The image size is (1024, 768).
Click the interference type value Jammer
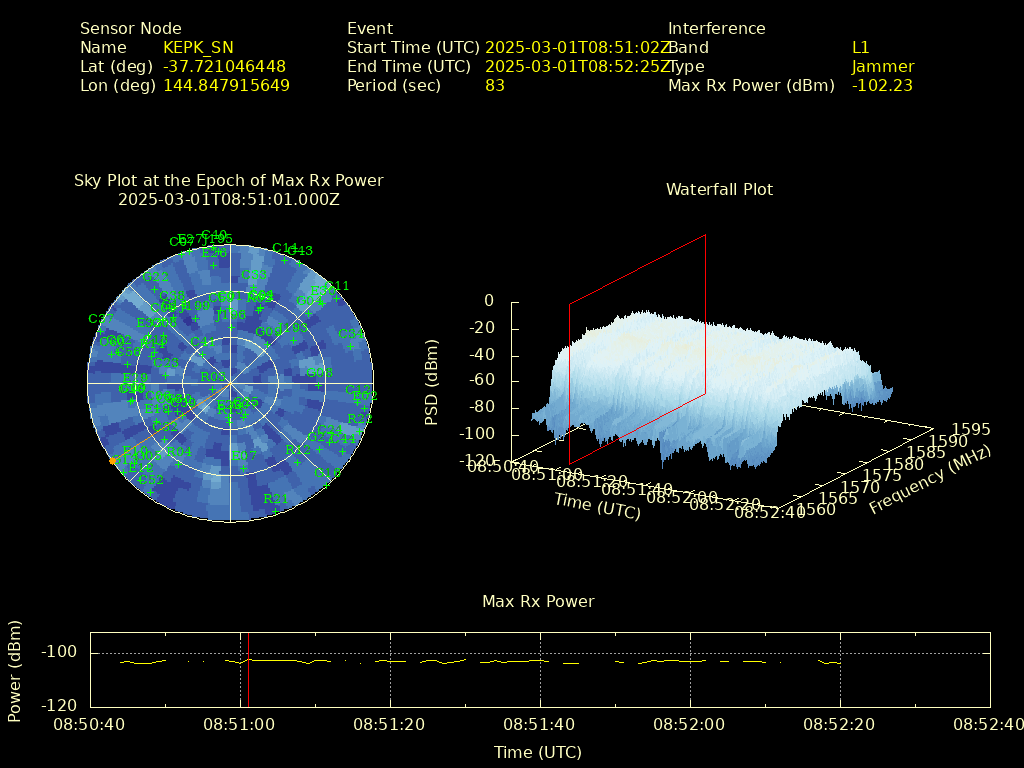pyautogui.click(x=882, y=67)
